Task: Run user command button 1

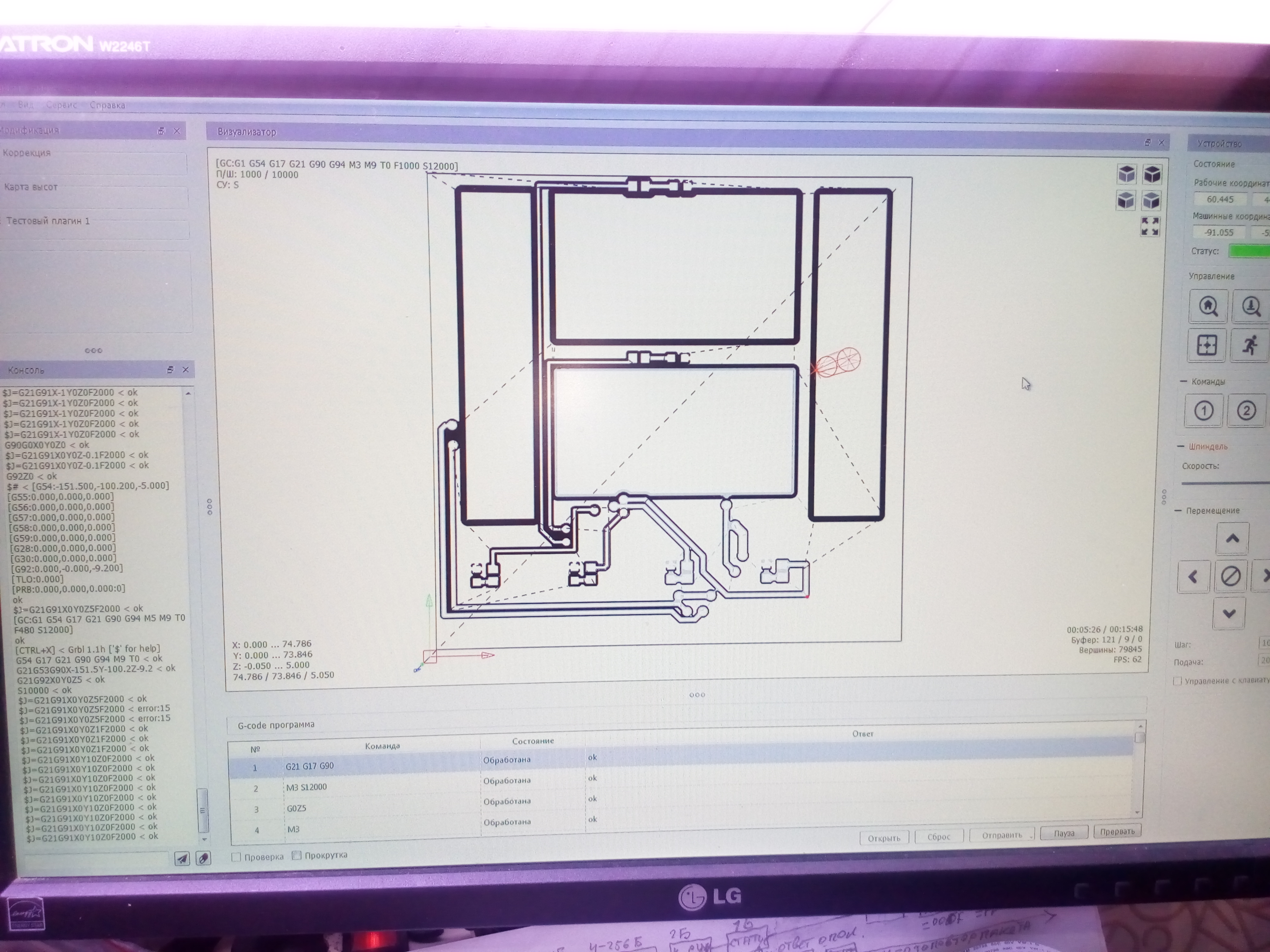Action: click(1203, 411)
